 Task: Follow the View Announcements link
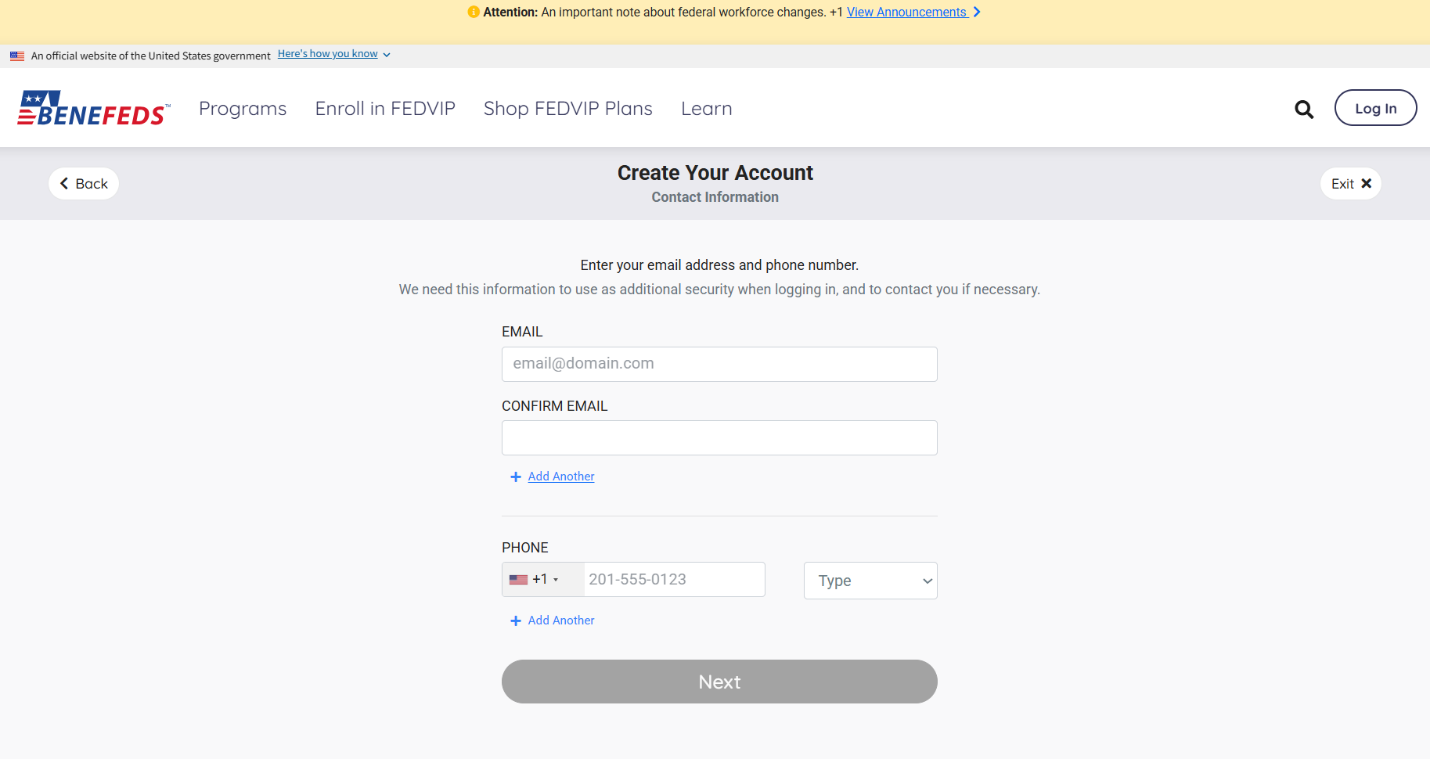tap(906, 12)
